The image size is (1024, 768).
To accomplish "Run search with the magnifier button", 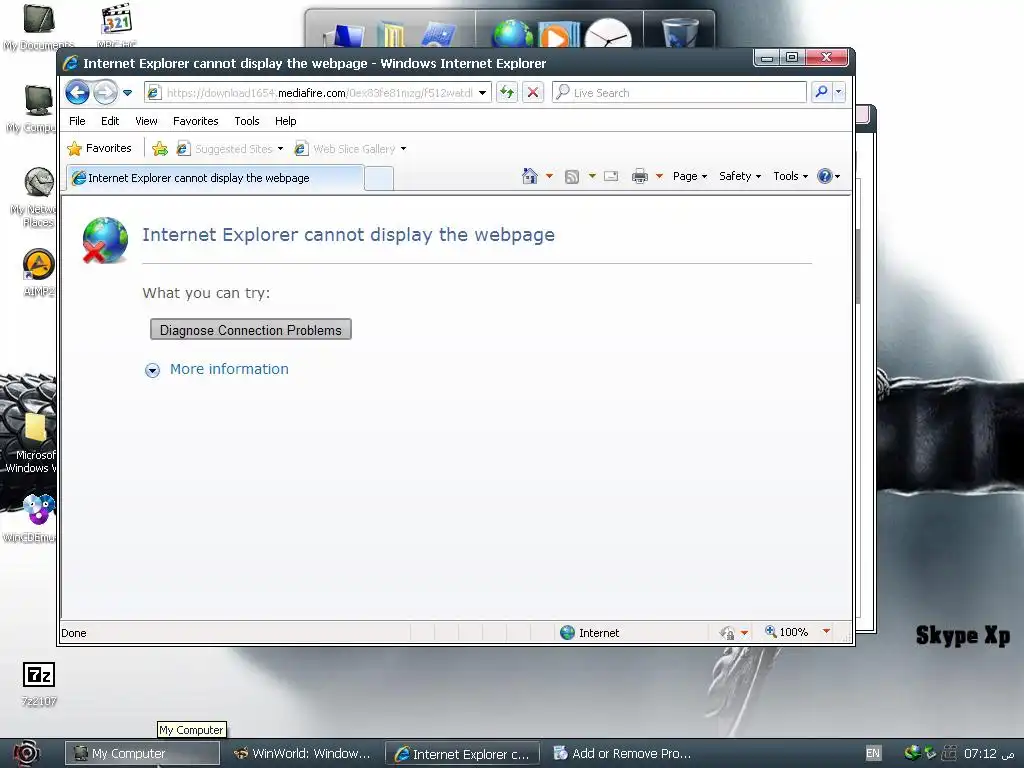I will [821, 93].
